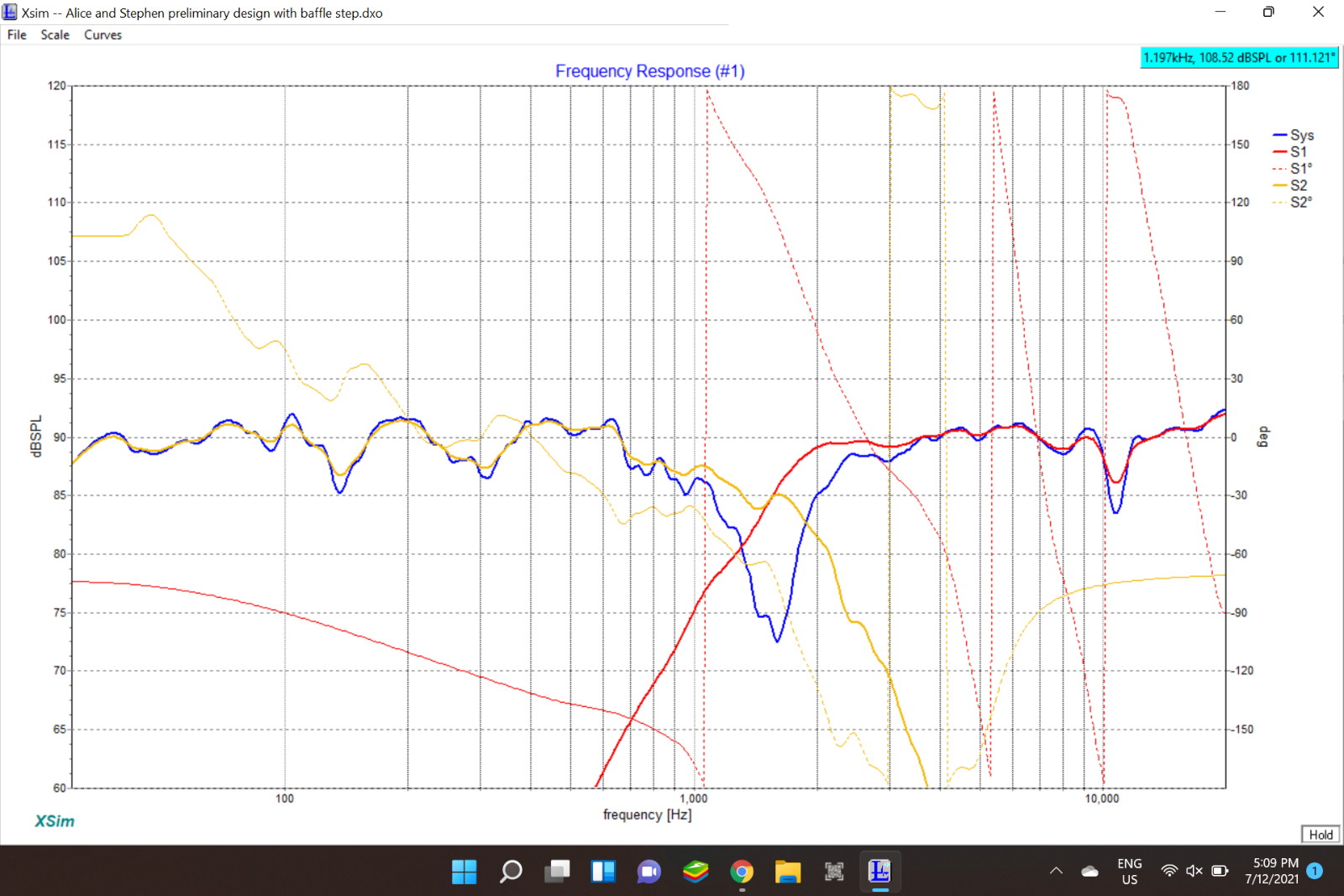Open Task View on the taskbar
The width and height of the screenshot is (1344, 896).
click(x=557, y=872)
